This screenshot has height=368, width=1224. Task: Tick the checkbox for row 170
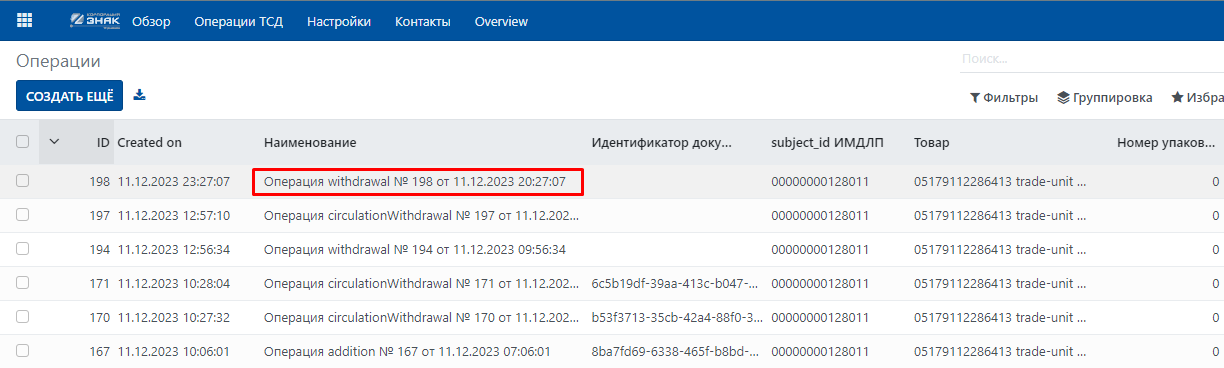[22, 317]
